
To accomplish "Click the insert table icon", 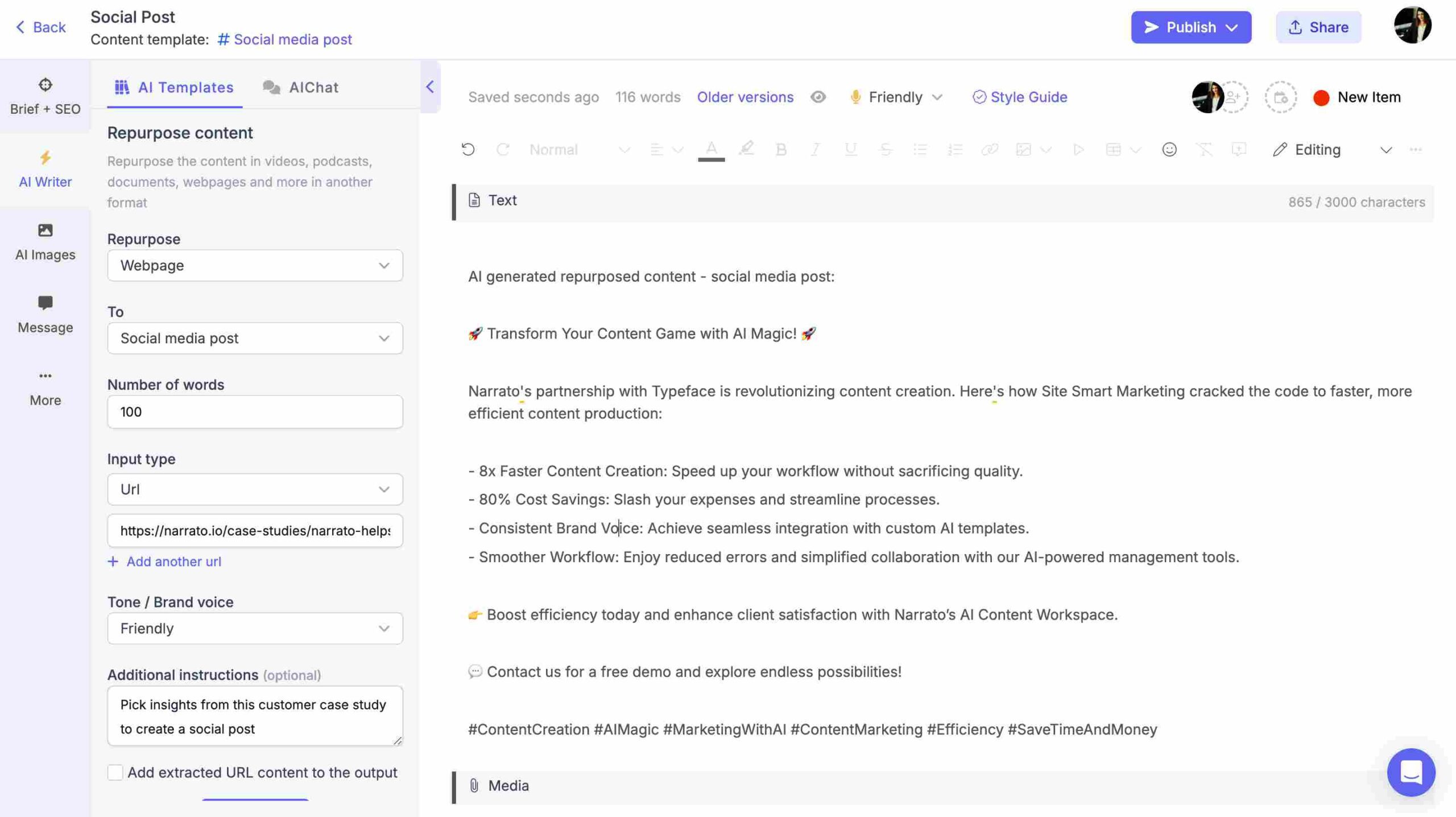I will click(1113, 149).
